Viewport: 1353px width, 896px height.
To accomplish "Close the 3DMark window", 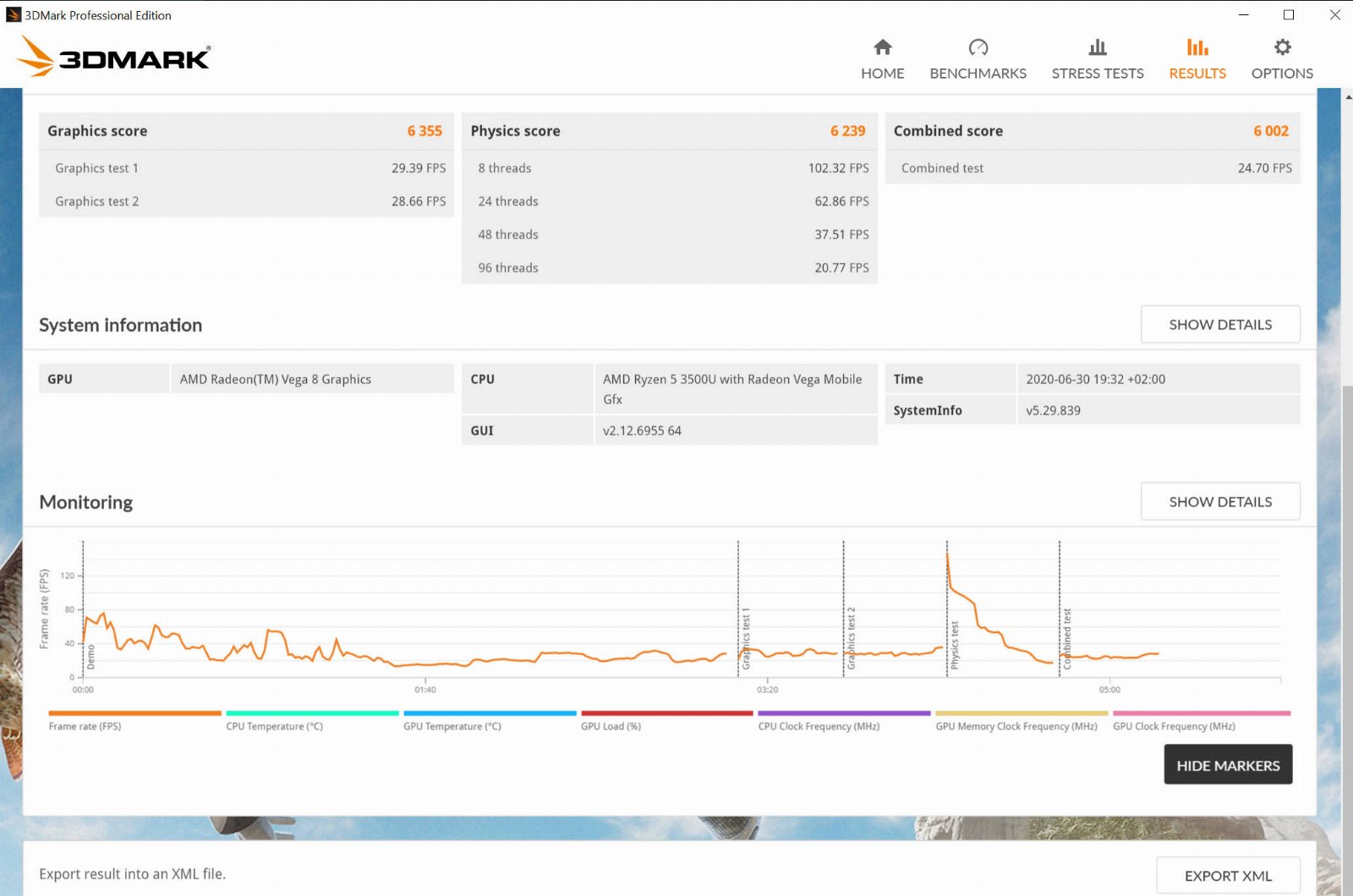I will [1334, 14].
